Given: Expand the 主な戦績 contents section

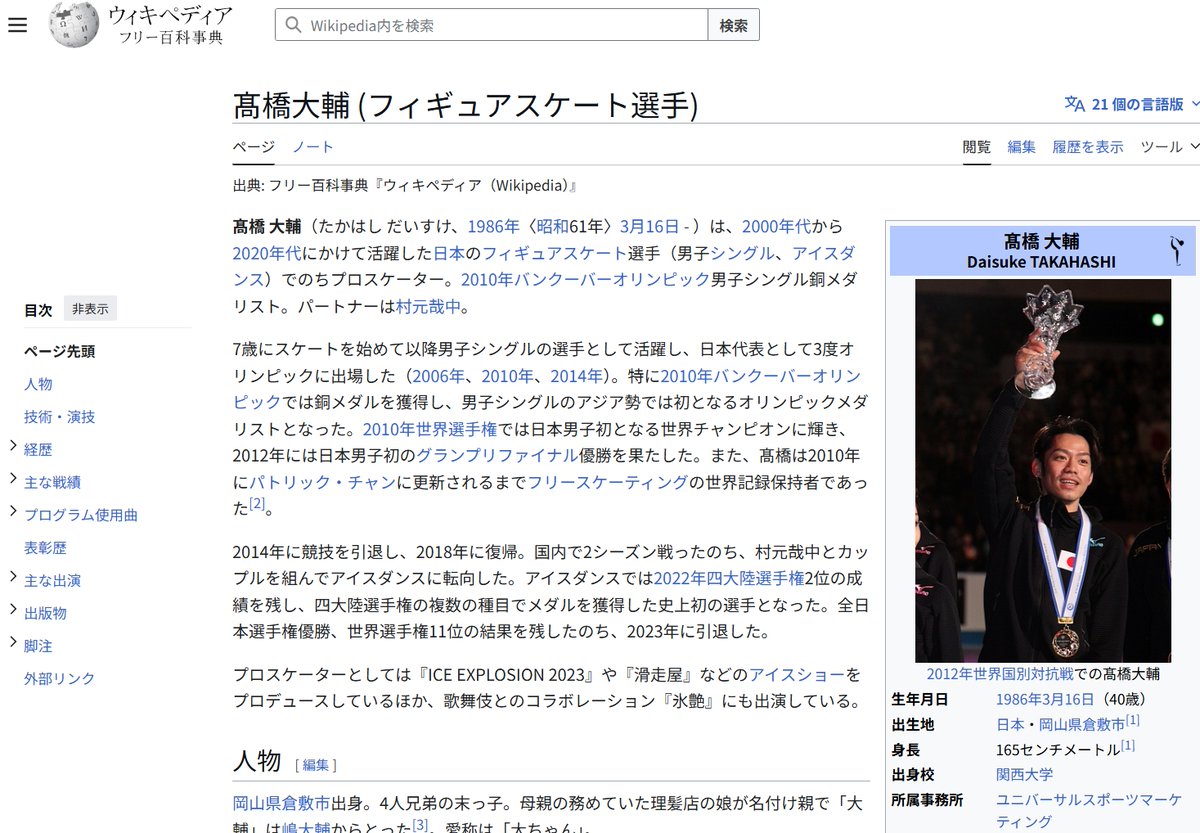Looking at the screenshot, I should (13, 480).
